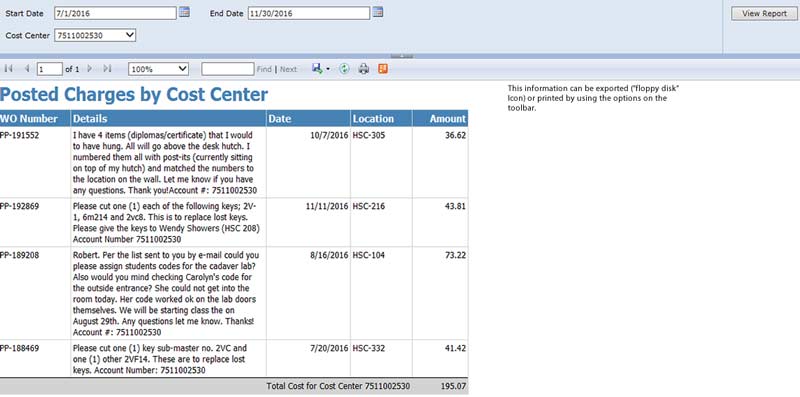800x397 pixels.
Task: Go to previous report page
Action: pyautogui.click(x=27, y=68)
